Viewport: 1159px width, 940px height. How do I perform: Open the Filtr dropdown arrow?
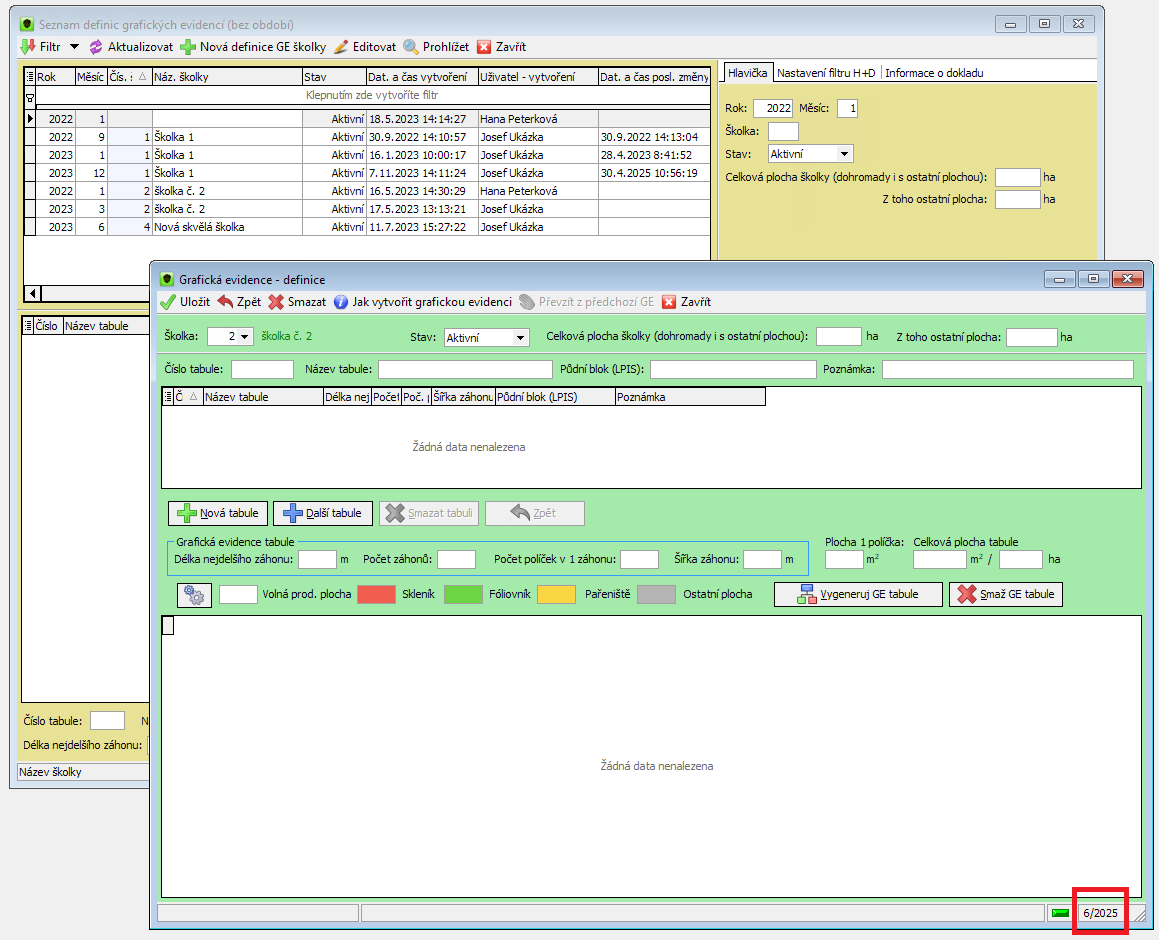[x=74, y=47]
